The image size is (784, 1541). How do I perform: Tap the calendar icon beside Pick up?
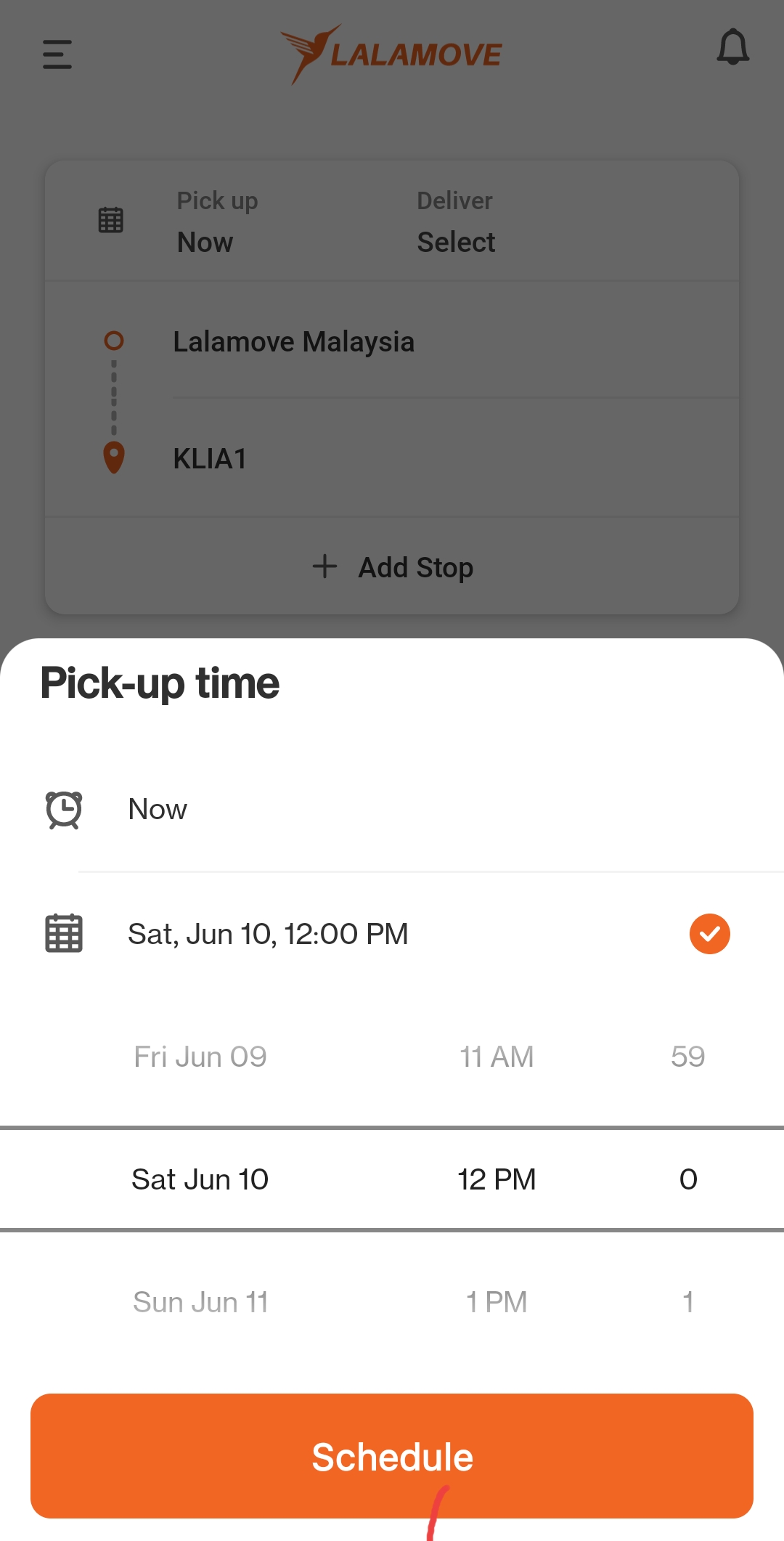(x=111, y=220)
